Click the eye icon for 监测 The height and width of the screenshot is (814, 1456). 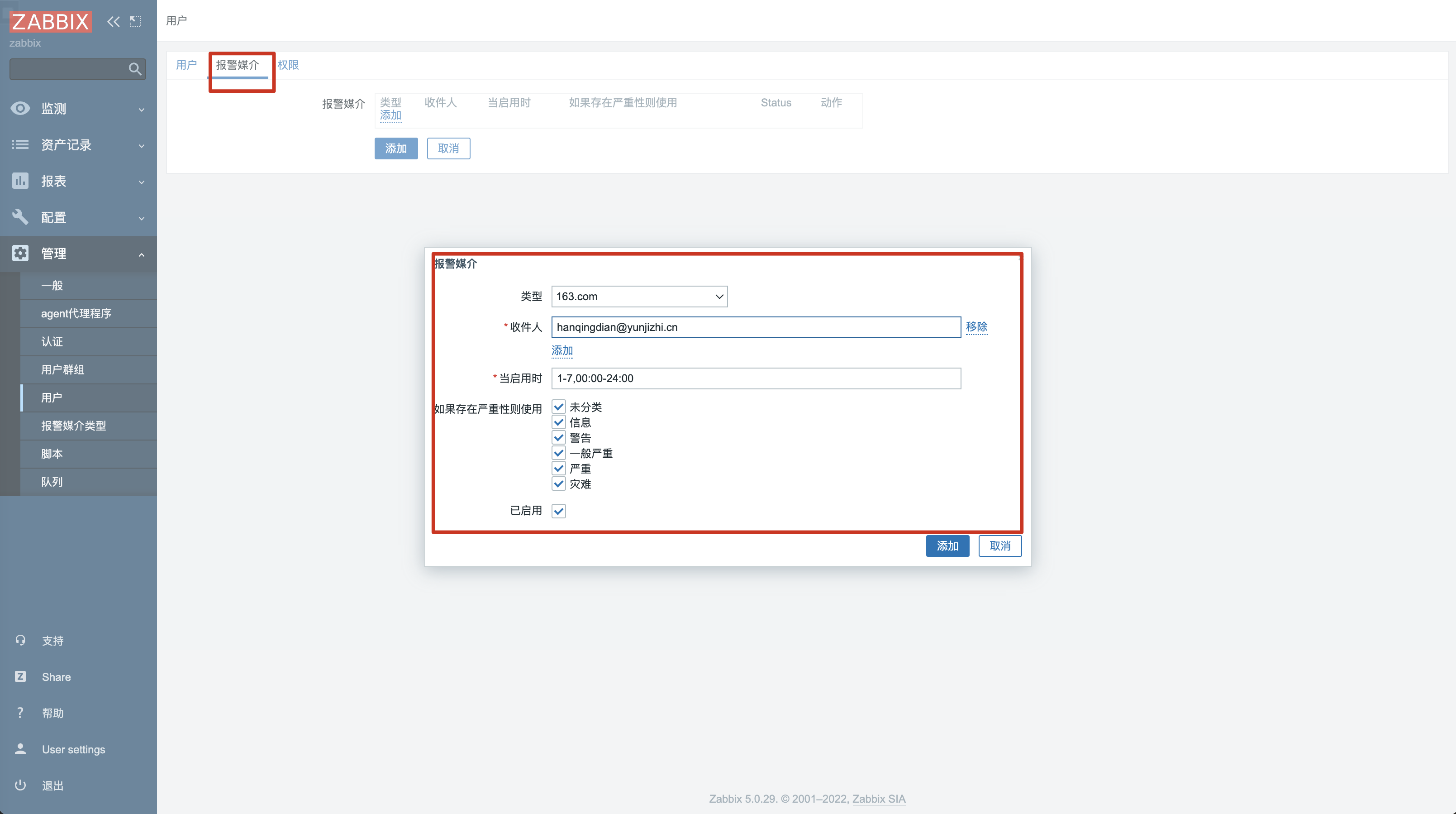[20, 108]
